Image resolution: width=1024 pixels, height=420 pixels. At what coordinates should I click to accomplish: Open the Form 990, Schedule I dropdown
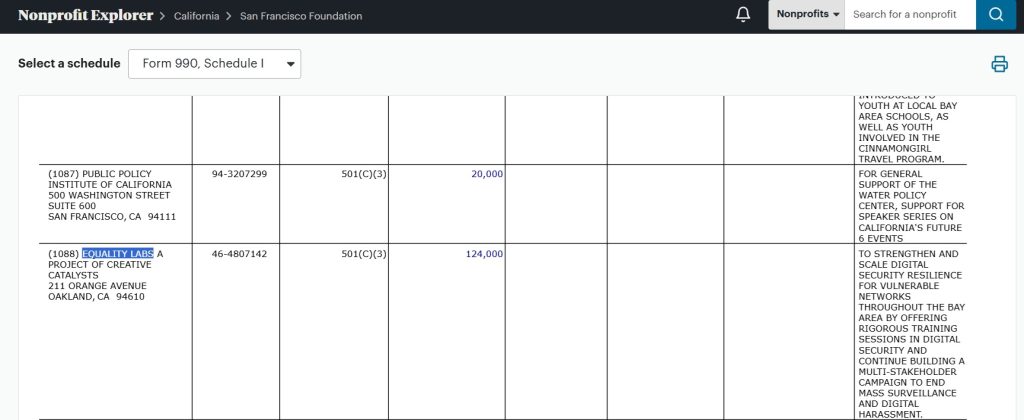[x=214, y=64]
